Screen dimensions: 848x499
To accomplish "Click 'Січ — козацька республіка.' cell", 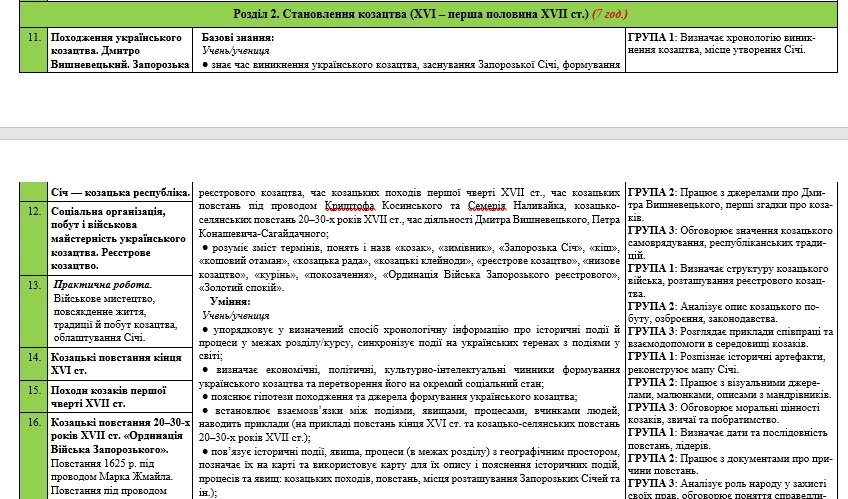I will (x=121, y=192).
